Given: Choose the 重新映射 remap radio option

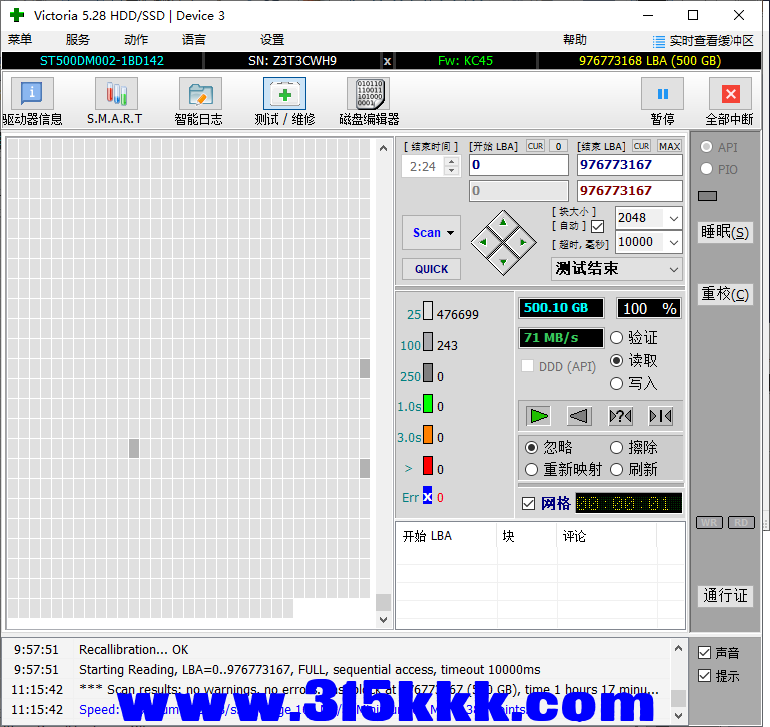Looking at the screenshot, I should point(533,469).
